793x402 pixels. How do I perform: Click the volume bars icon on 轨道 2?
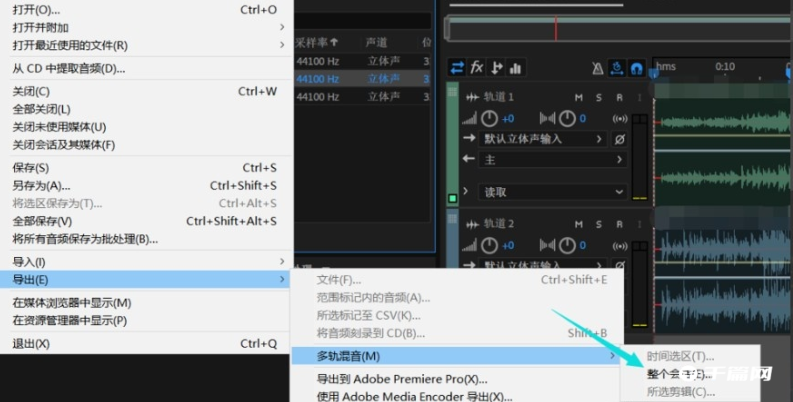click(x=469, y=246)
